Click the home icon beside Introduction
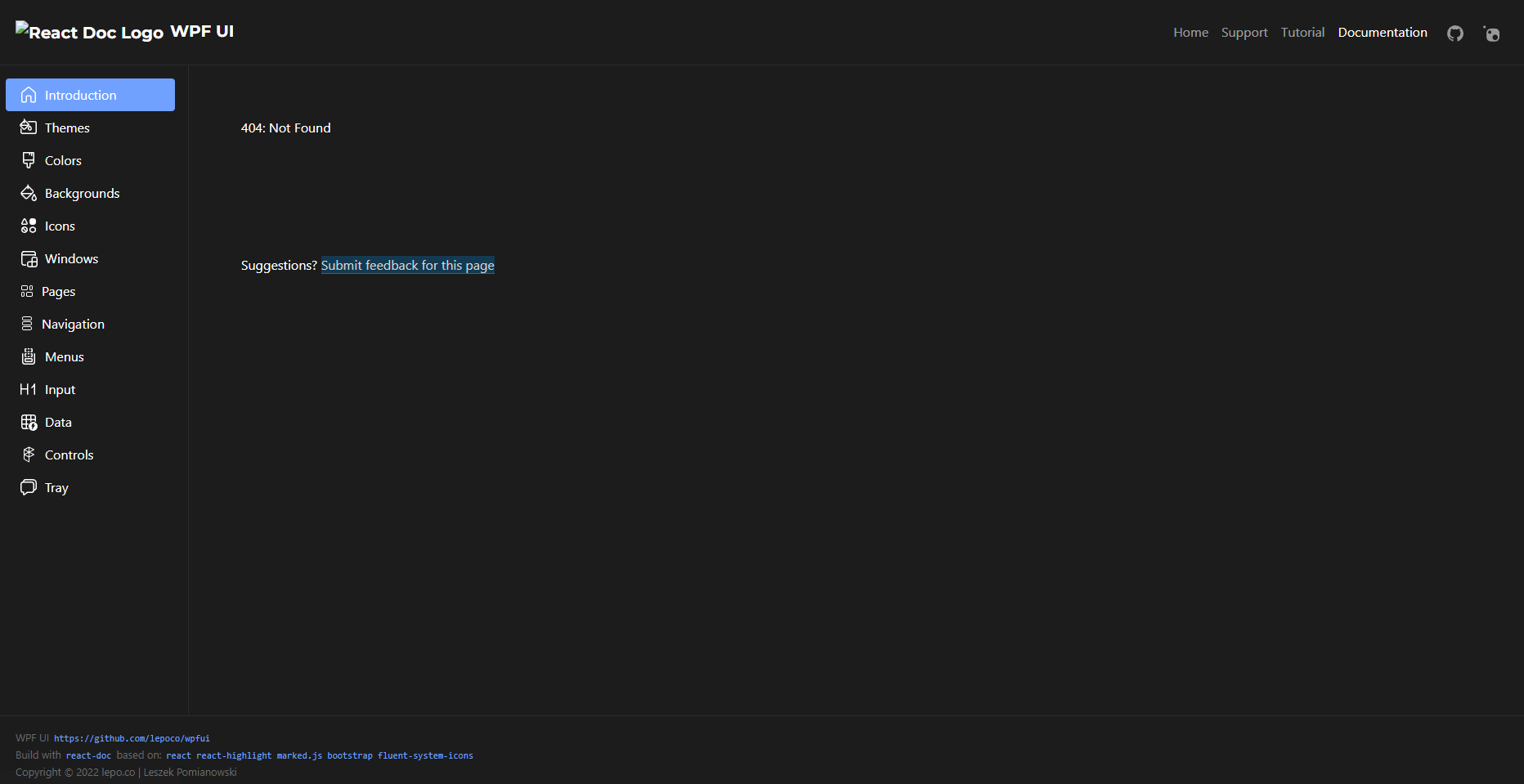The width and height of the screenshot is (1524, 784). (x=29, y=95)
